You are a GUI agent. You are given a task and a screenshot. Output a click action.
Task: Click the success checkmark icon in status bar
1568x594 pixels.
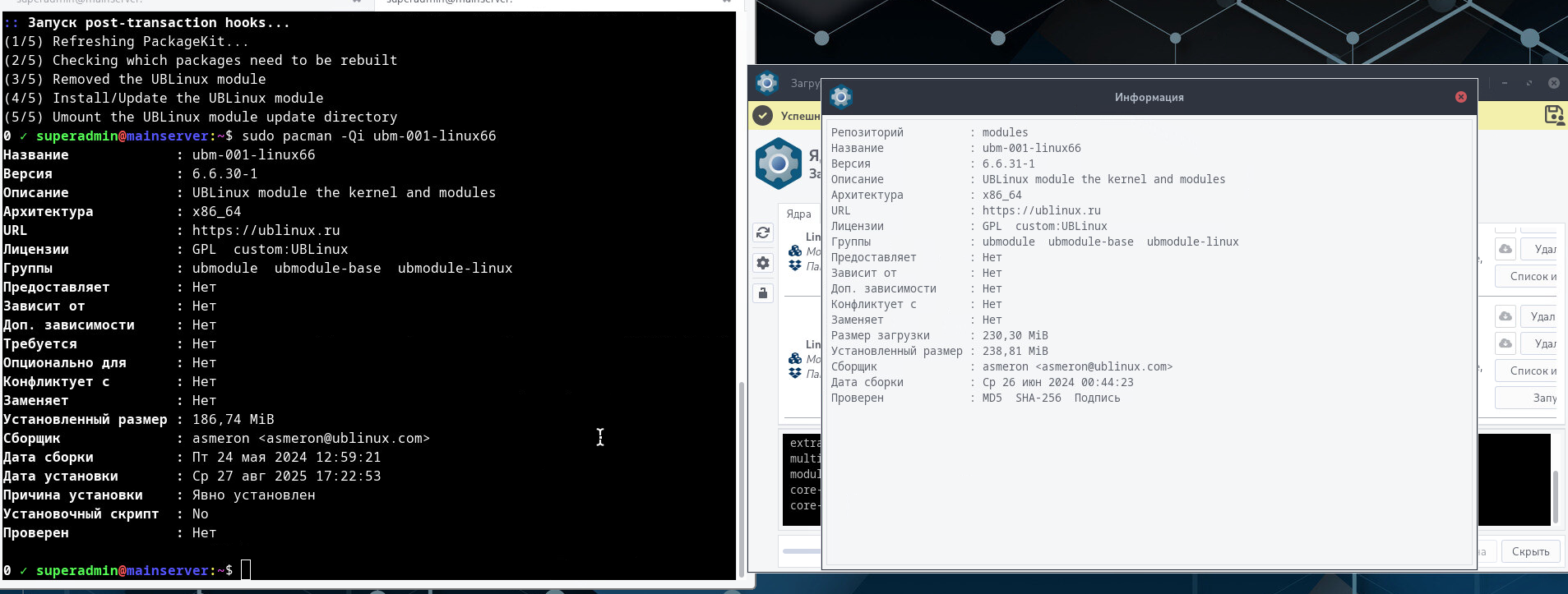tap(763, 116)
